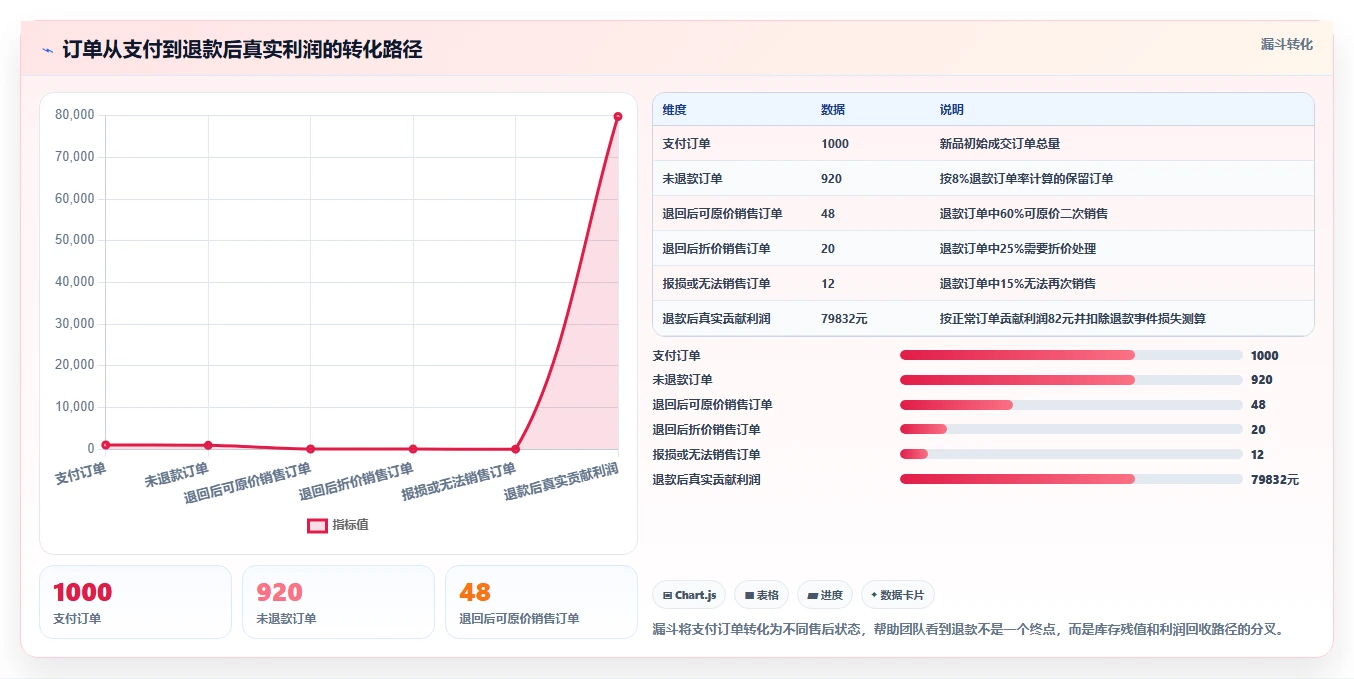Screen dimensions: 1354x679
Task: Click the 未退款订单 chart data point
Action: (x=208, y=445)
